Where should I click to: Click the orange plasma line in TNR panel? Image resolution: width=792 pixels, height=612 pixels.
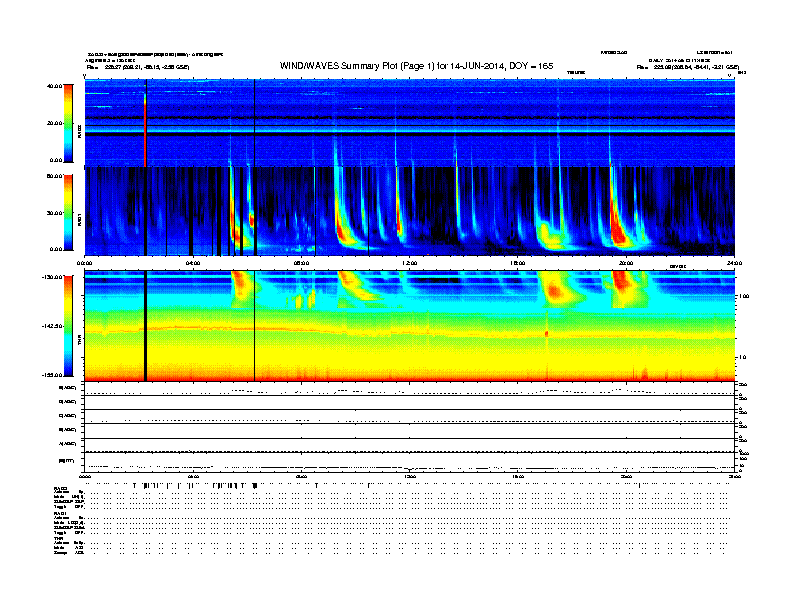[x=409, y=333]
